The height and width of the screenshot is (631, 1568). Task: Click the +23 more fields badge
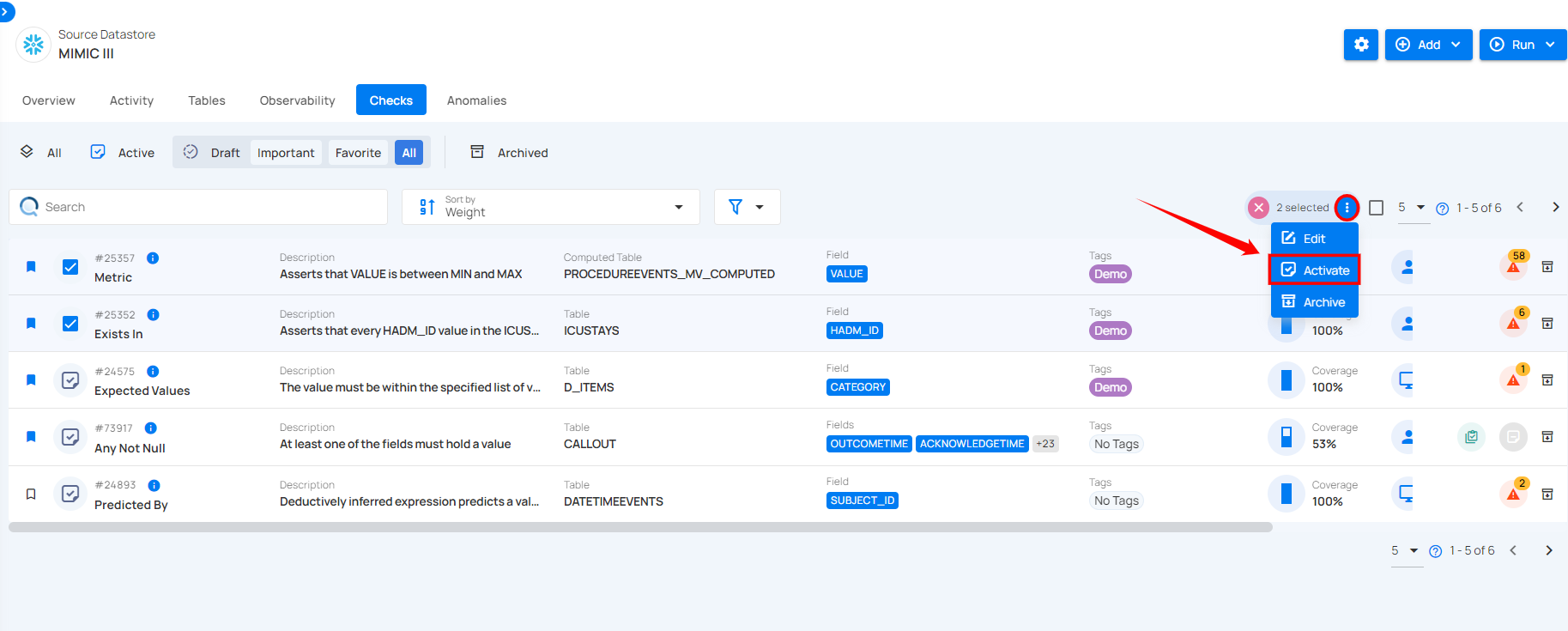[x=1045, y=444]
